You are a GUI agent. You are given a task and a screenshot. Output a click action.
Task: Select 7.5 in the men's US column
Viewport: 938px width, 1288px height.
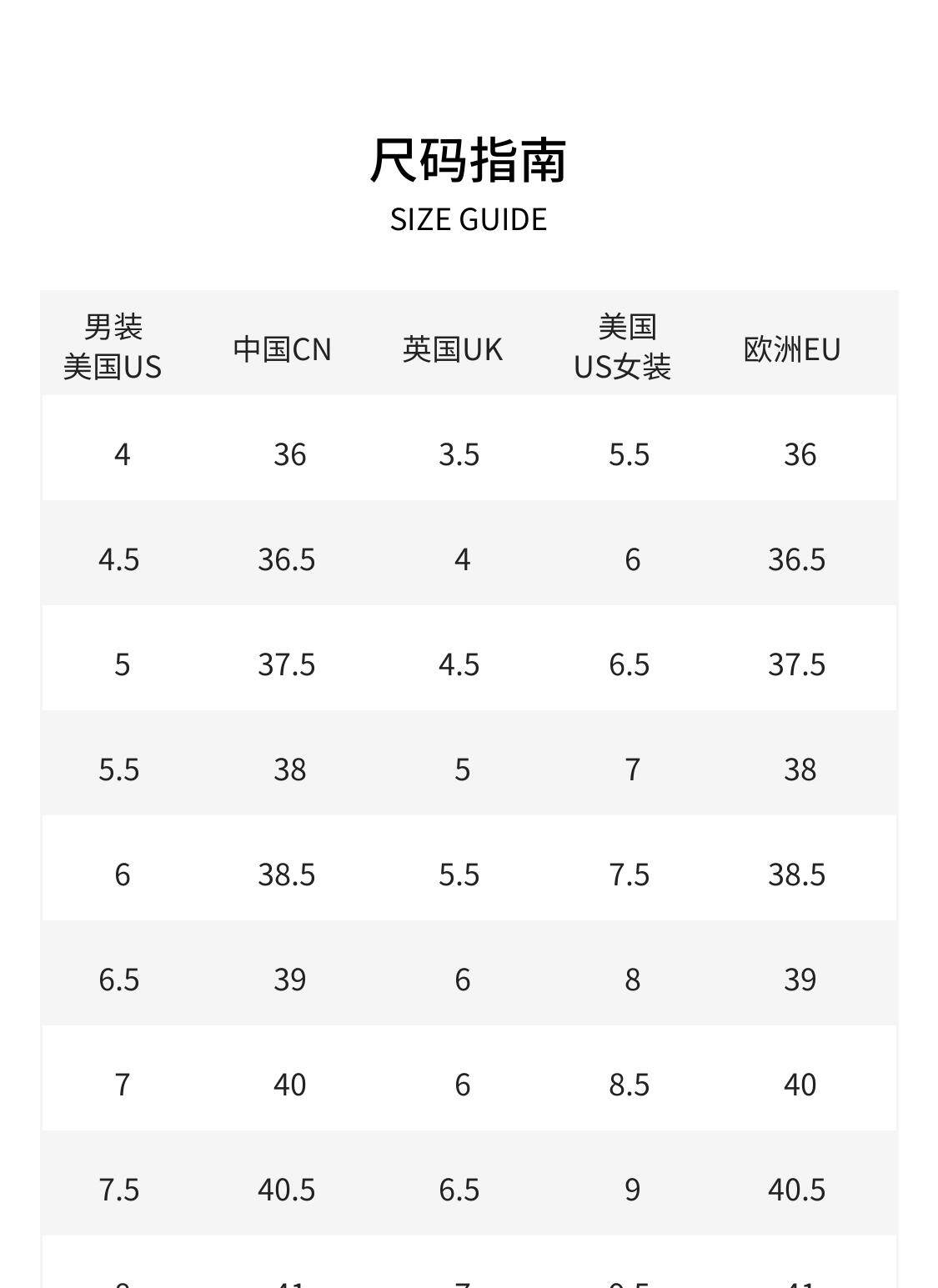point(119,1190)
